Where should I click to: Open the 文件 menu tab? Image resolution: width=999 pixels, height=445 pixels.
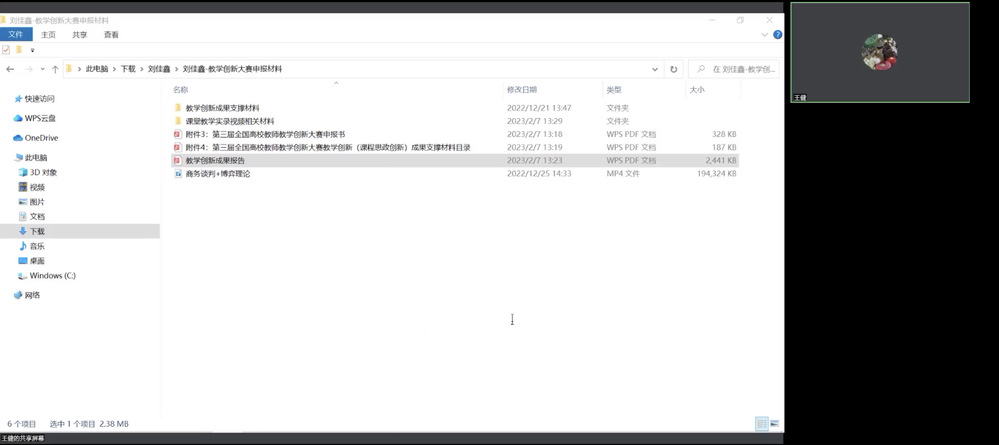click(16, 35)
